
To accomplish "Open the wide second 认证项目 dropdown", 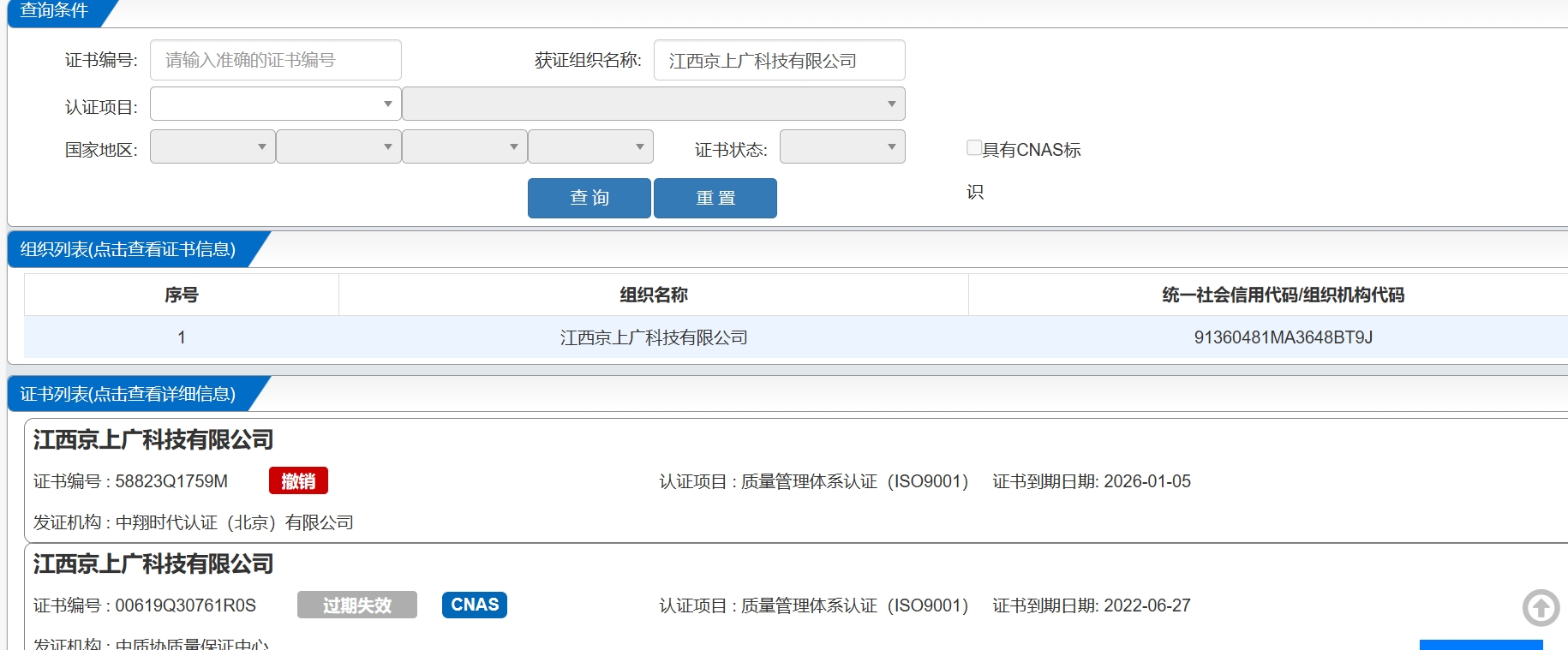I will 654,104.
